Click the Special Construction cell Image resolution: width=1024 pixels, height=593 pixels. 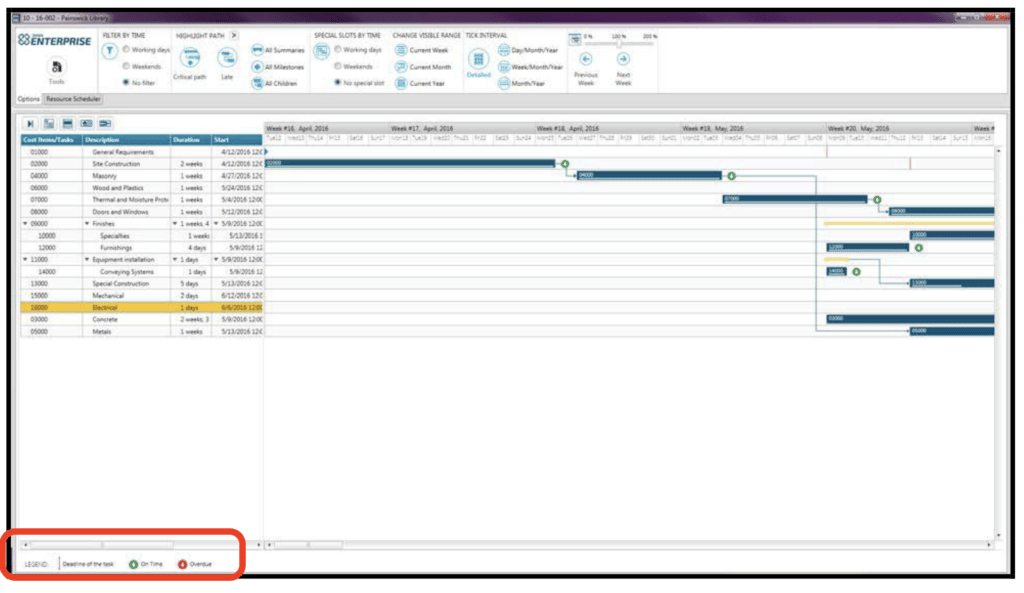point(127,284)
